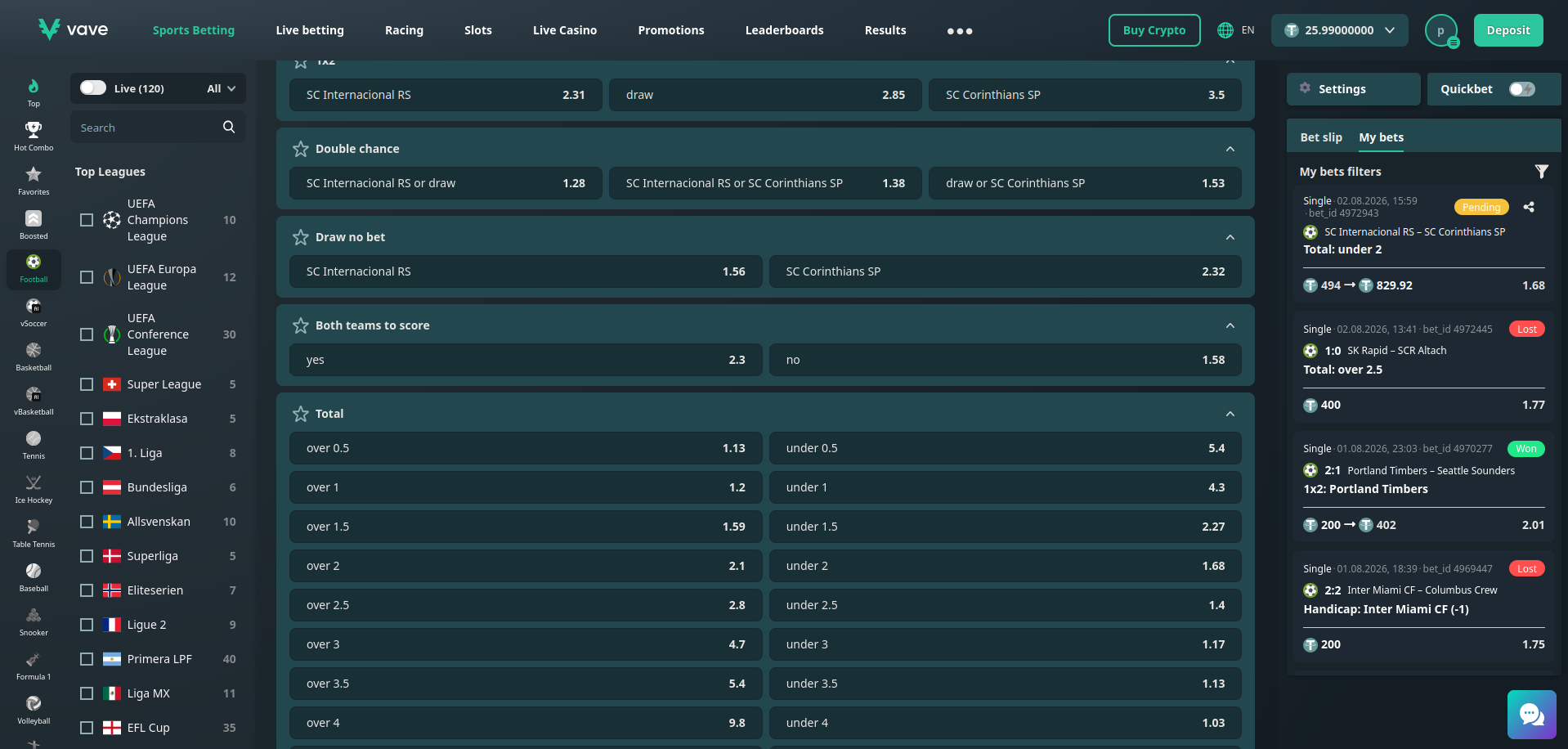Collapse the Total market
This screenshot has width=1568, height=749.
(x=1230, y=414)
